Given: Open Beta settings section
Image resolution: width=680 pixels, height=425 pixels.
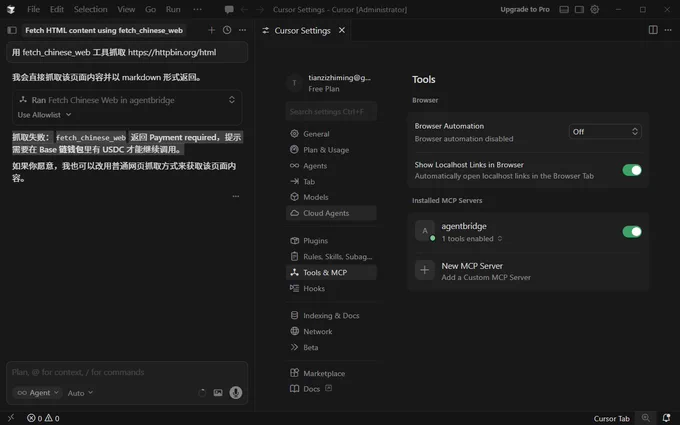Looking at the screenshot, I should pos(331,347).
